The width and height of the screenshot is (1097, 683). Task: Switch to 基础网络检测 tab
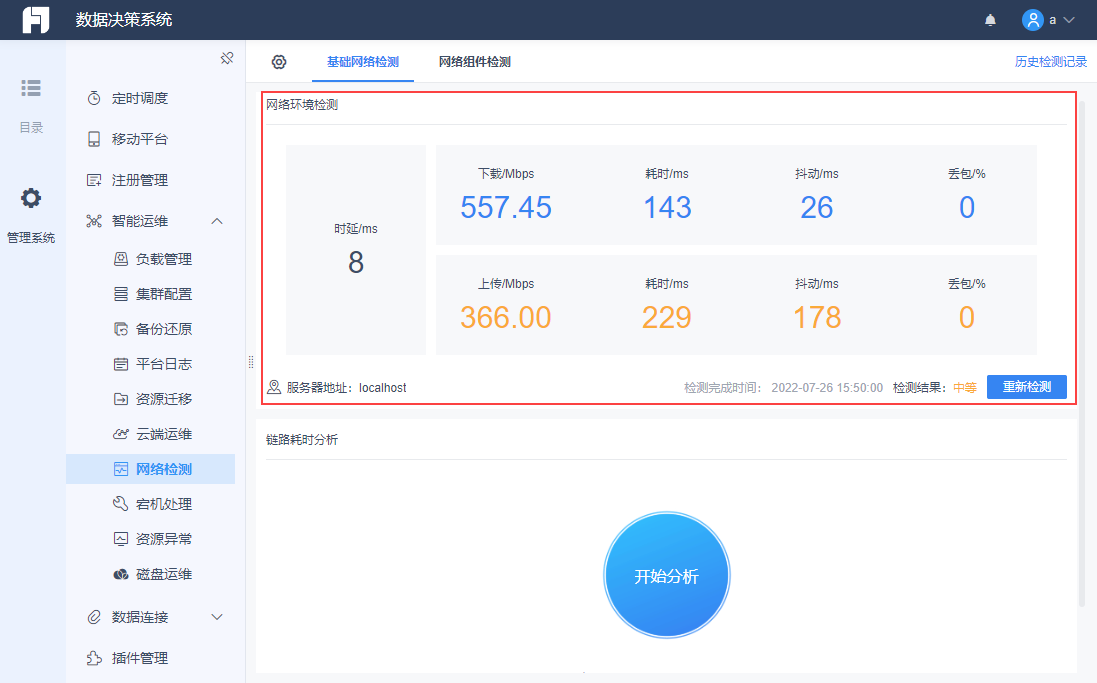362,62
